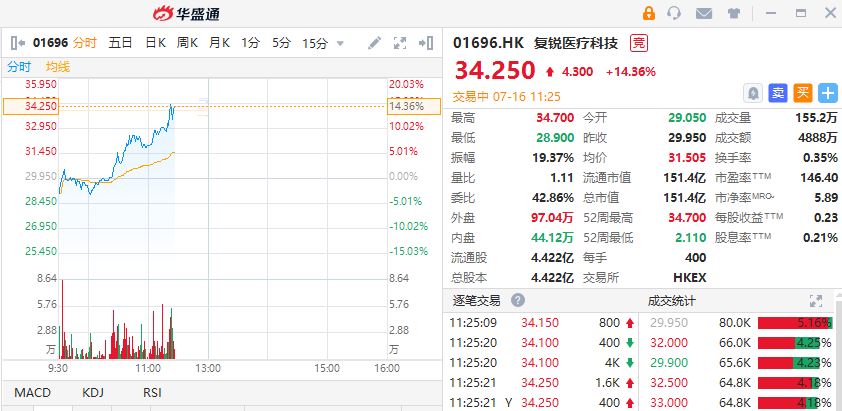Click the 01696.HK ticker title
This screenshot has width=842, height=411.
point(489,43)
